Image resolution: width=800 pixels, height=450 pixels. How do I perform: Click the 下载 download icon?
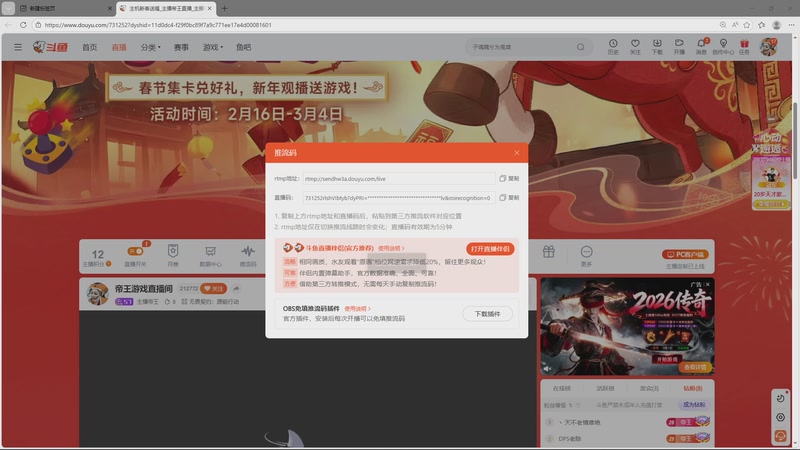(x=657, y=46)
